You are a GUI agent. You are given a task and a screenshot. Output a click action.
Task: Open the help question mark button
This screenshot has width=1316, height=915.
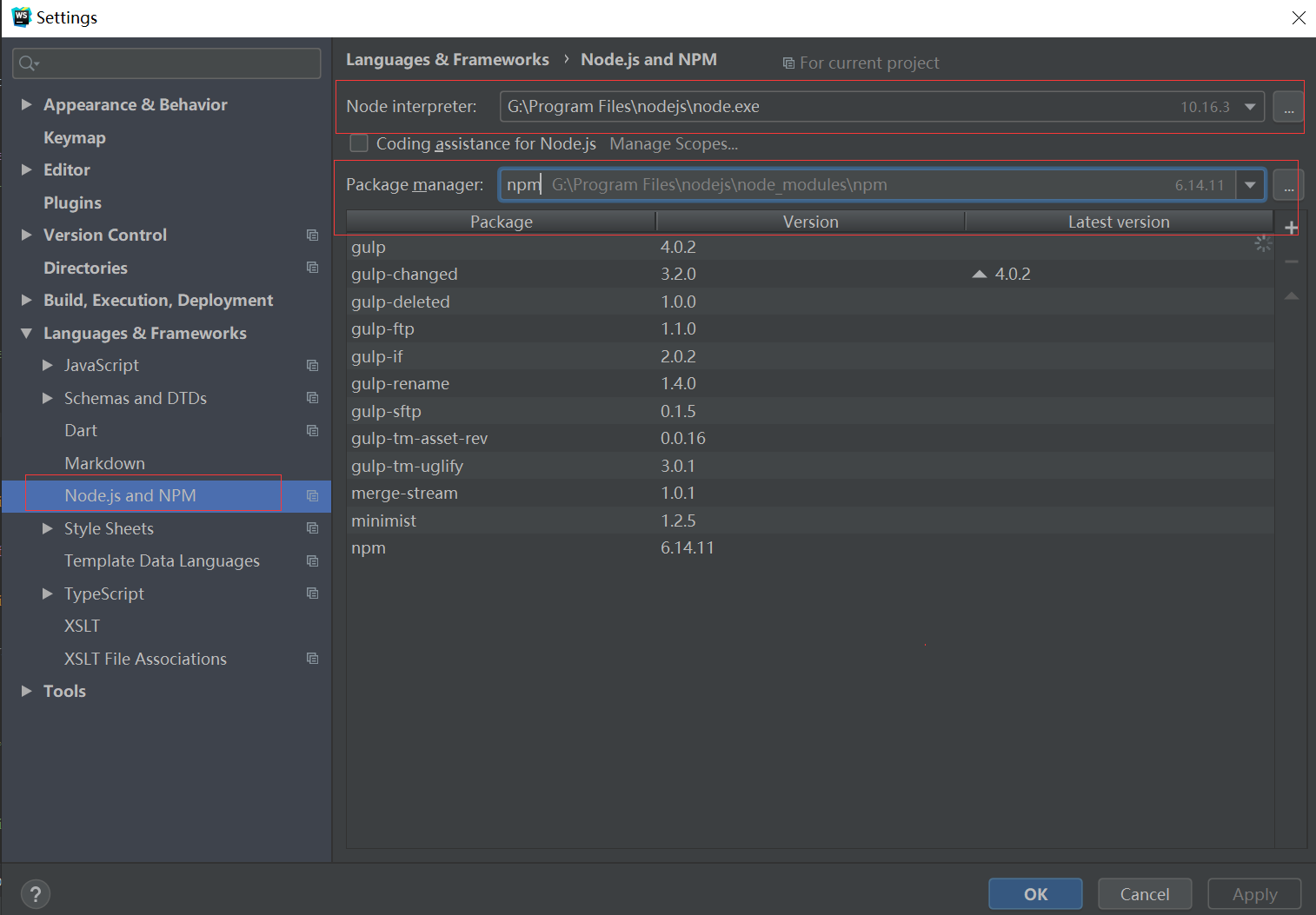click(36, 894)
